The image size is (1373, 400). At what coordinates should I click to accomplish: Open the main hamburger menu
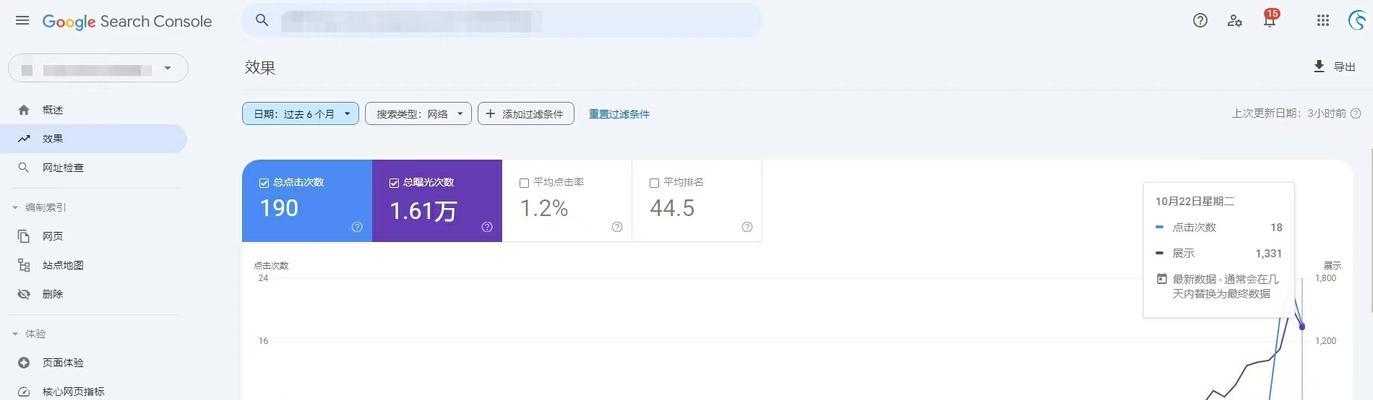pyautogui.click(x=22, y=20)
